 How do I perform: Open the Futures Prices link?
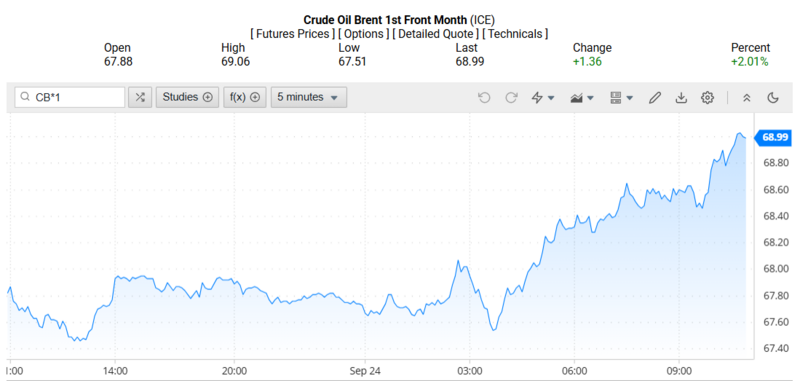click(x=292, y=34)
